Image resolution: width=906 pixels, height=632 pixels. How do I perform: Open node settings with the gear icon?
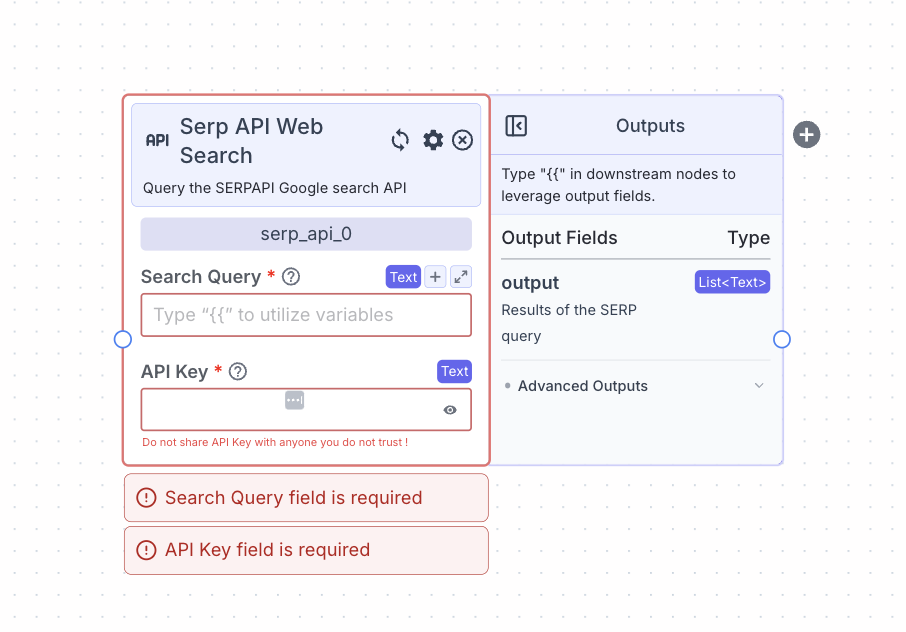pyautogui.click(x=432, y=140)
